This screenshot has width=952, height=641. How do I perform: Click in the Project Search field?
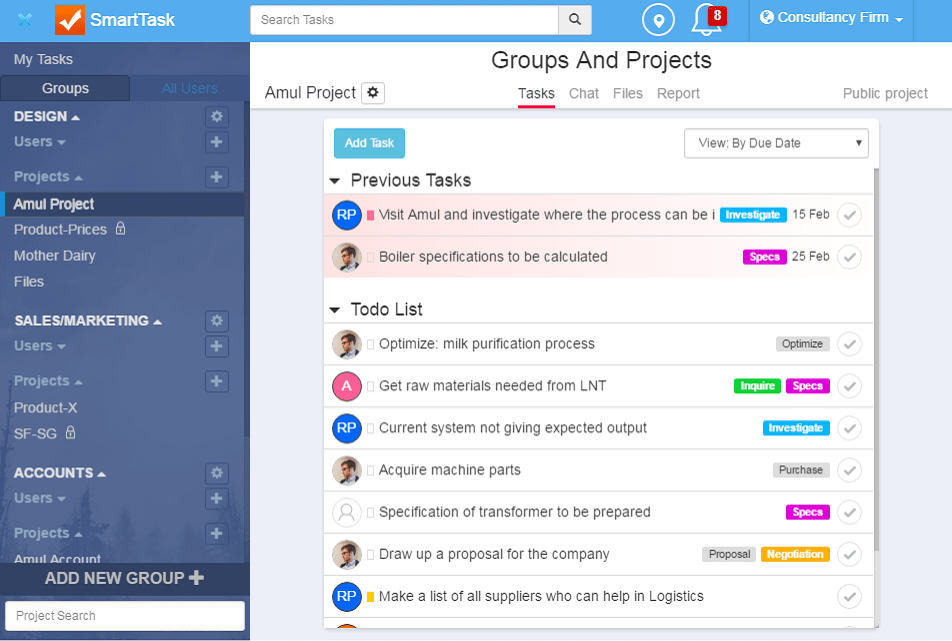pyautogui.click(x=124, y=616)
